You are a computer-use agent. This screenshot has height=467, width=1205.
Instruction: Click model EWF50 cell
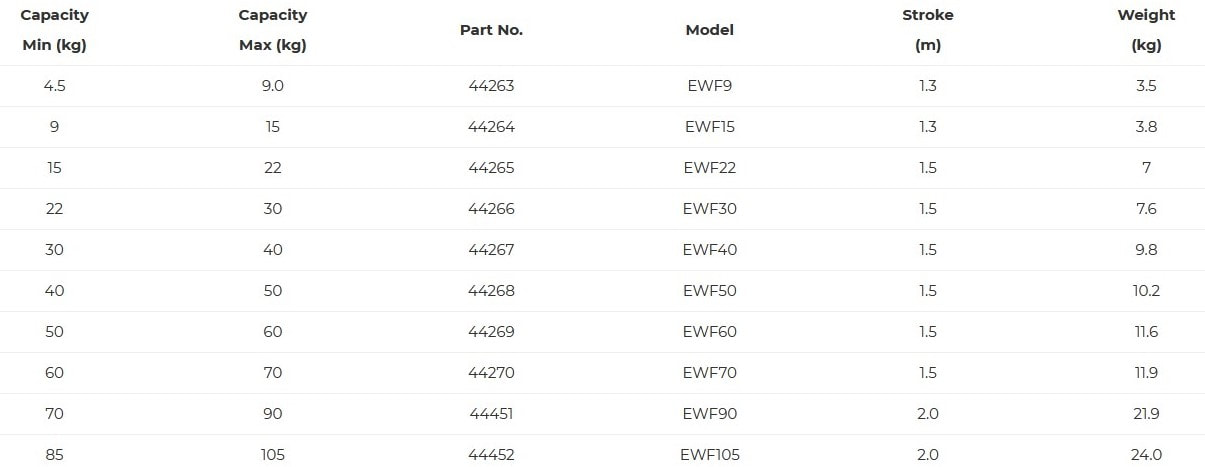pyautogui.click(x=710, y=291)
